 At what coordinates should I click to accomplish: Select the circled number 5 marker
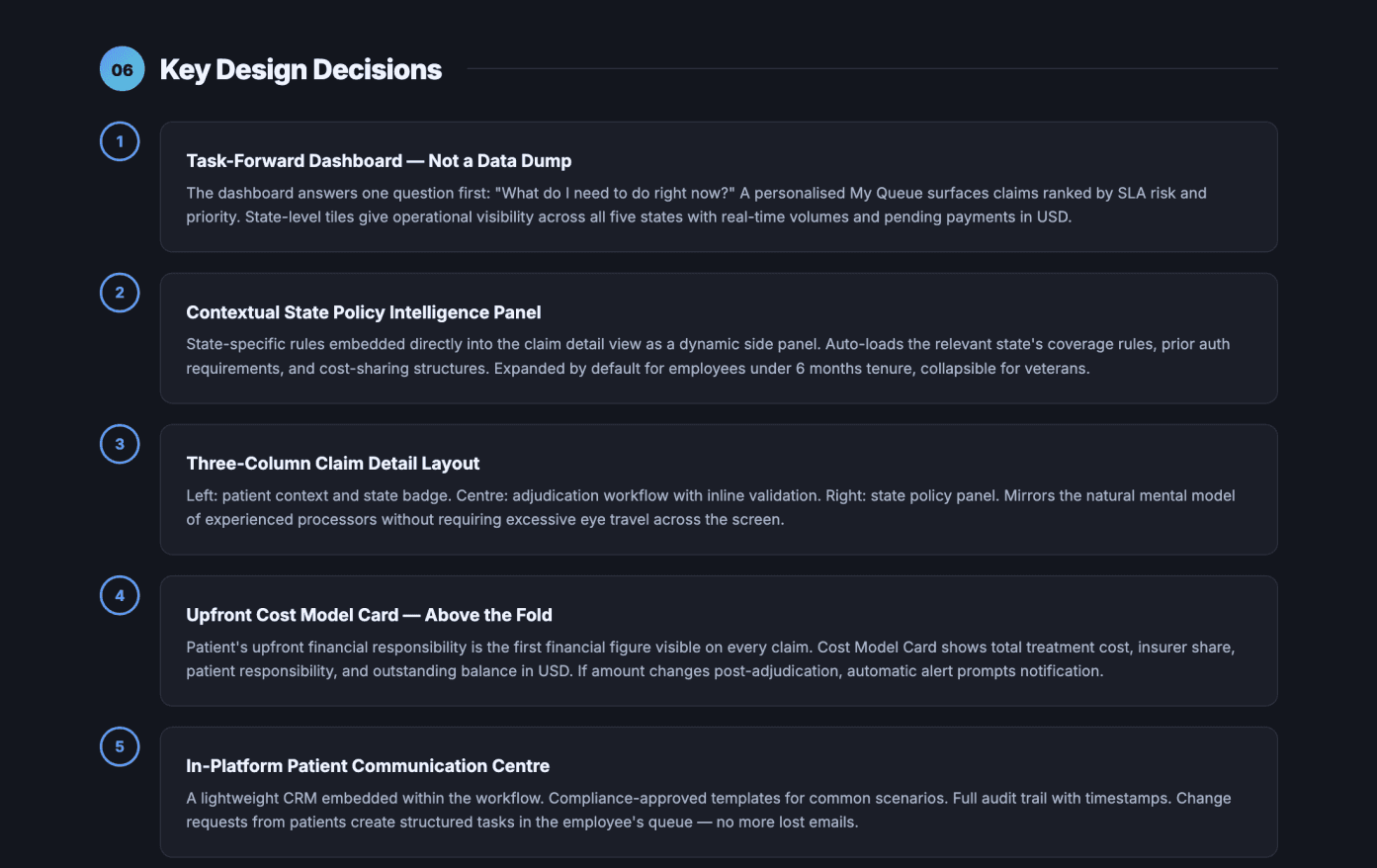(120, 746)
